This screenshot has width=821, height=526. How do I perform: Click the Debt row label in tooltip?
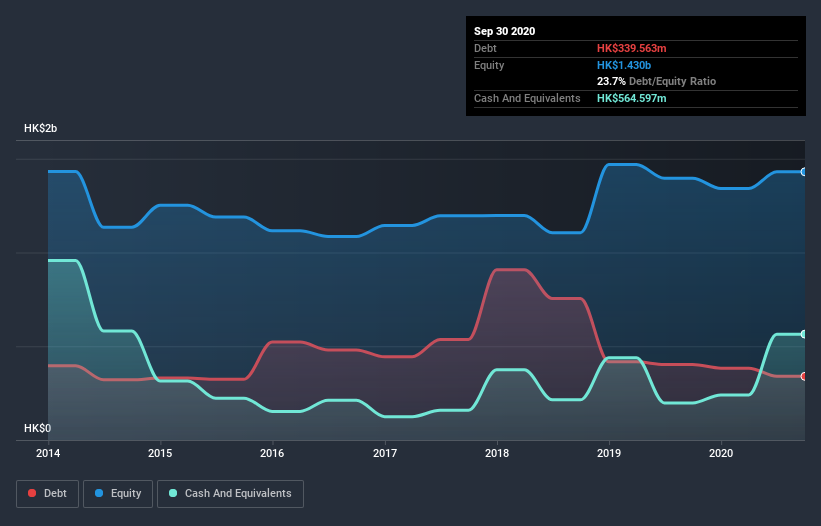tap(485, 48)
